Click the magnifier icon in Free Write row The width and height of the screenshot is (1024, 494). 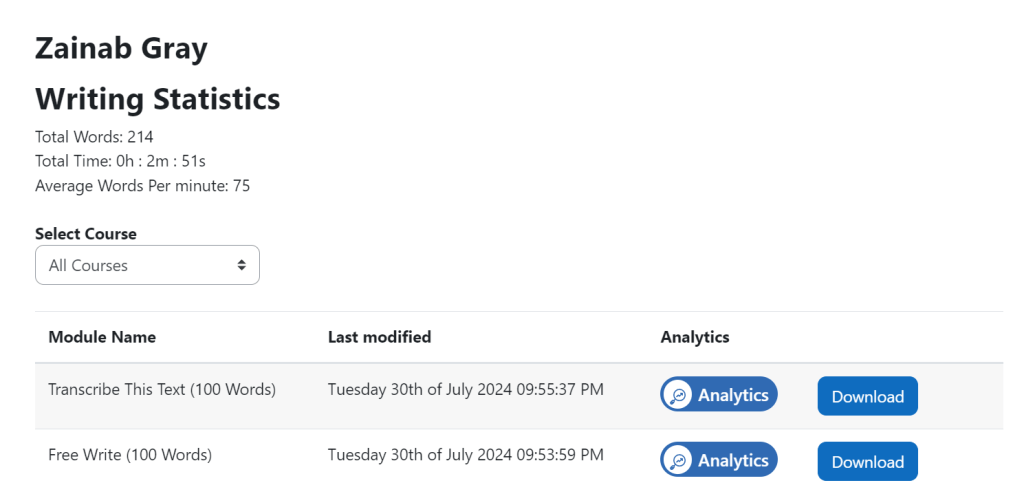pos(678,461)
